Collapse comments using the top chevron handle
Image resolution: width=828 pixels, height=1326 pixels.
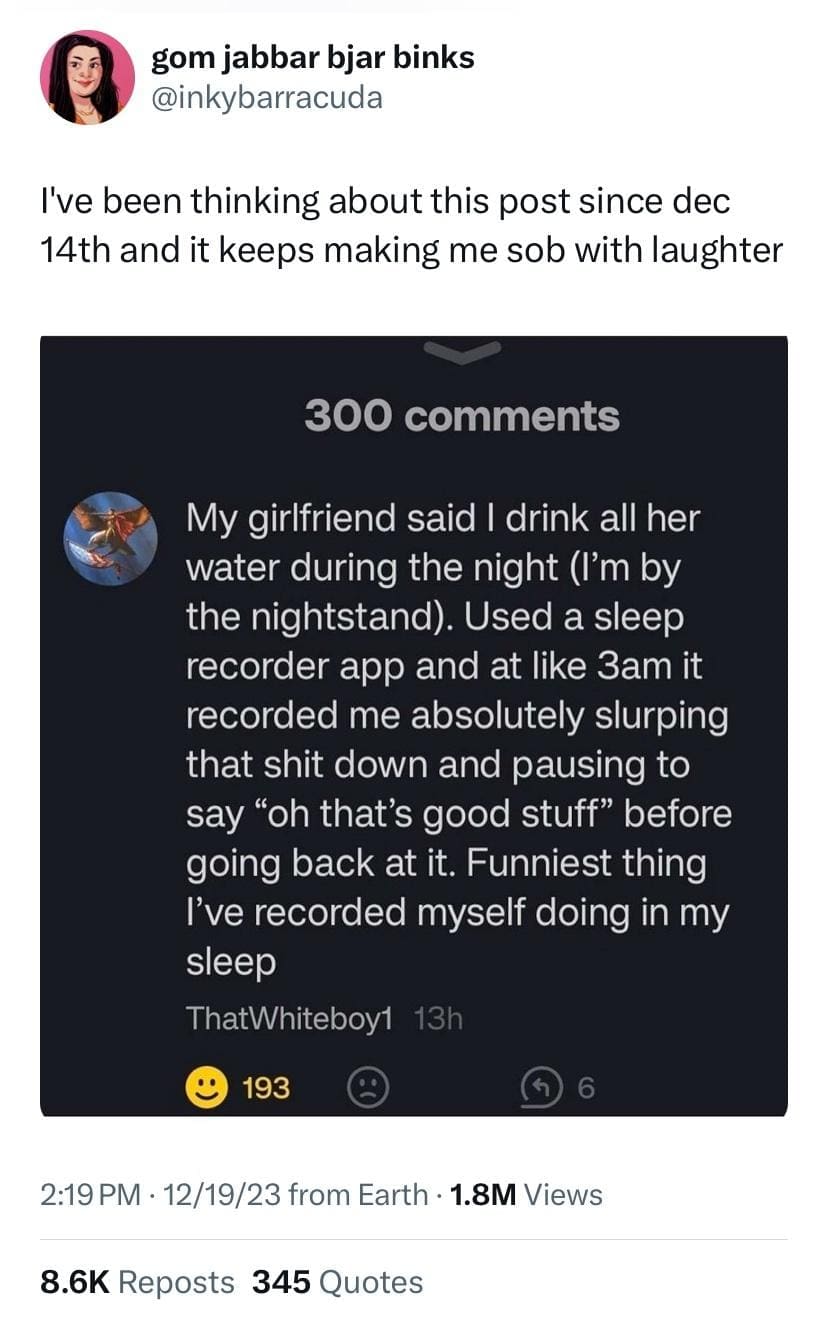(462, 350)
